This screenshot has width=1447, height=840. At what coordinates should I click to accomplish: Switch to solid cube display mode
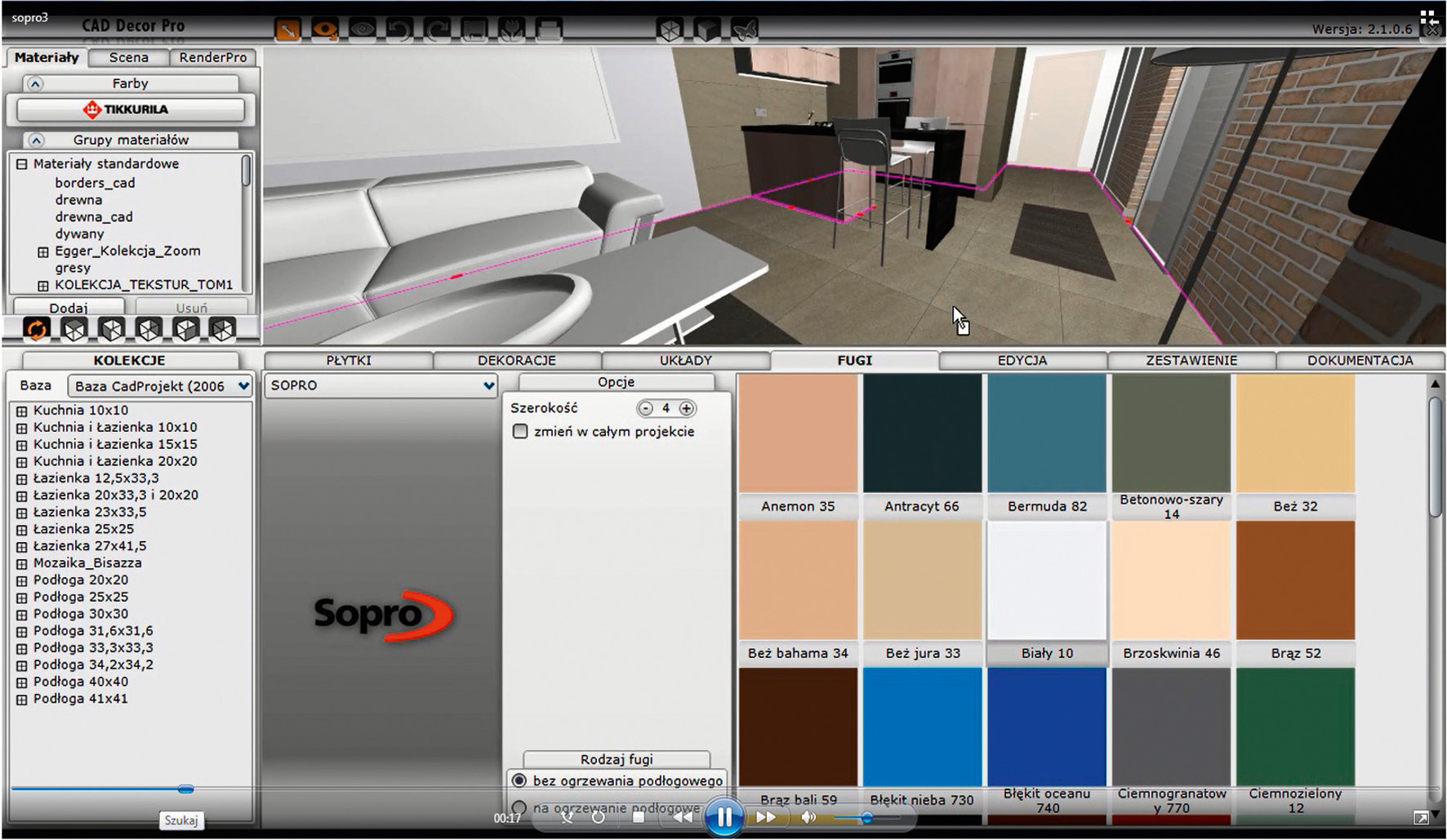pyautogui.click(x=707, y=29)
